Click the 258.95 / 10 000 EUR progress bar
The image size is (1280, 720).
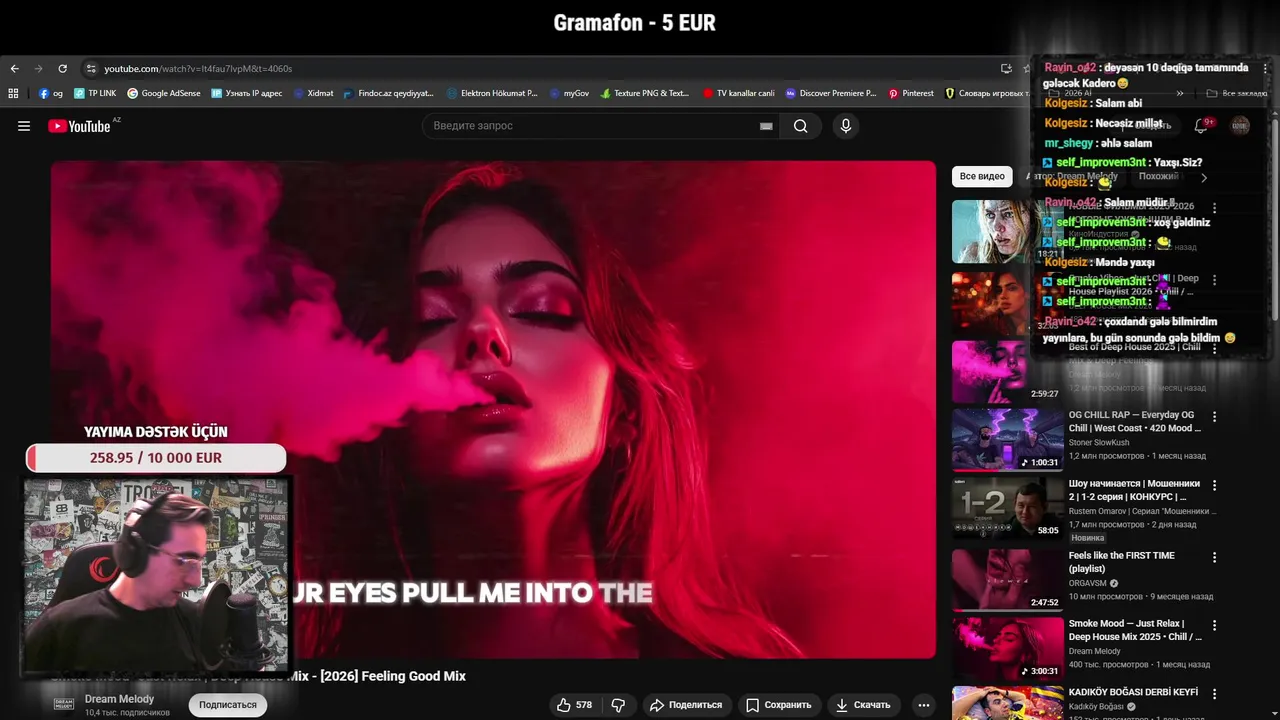[156, 458]
